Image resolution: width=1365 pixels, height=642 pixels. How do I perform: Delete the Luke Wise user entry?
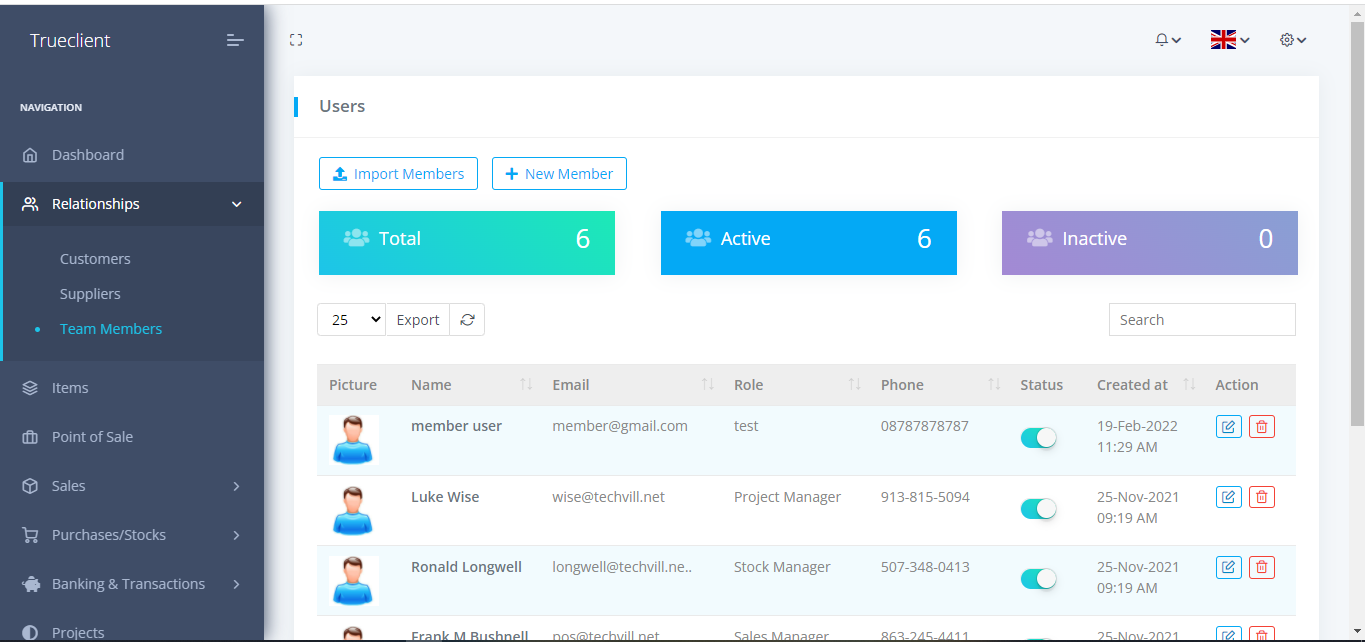pos(1262,497)
